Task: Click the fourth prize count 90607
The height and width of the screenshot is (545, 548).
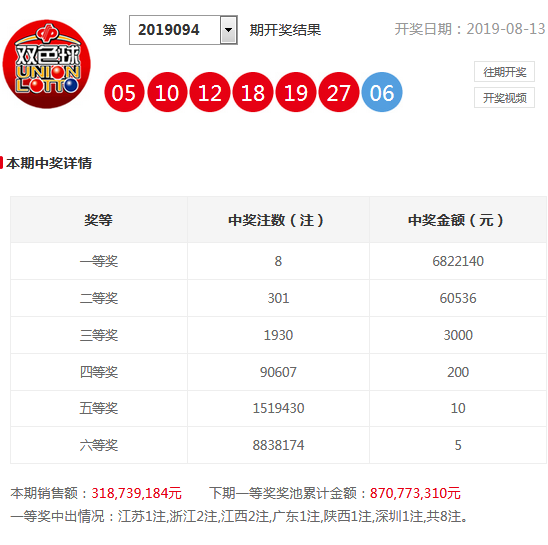Action: (278, 372)
